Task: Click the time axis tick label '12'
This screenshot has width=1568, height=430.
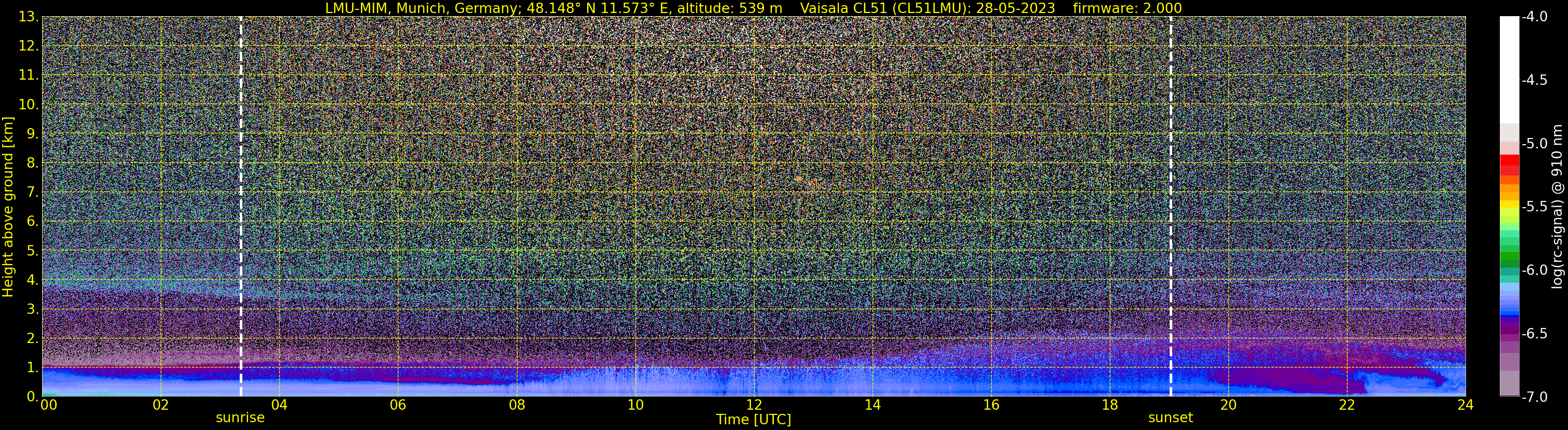Action: click(754, 405)
